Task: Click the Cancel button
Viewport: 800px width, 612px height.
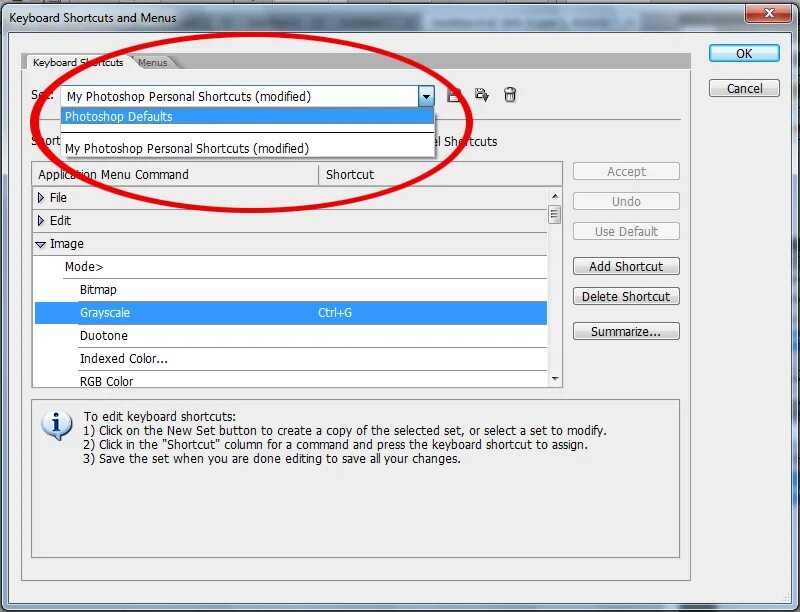Action: (744, 88)
